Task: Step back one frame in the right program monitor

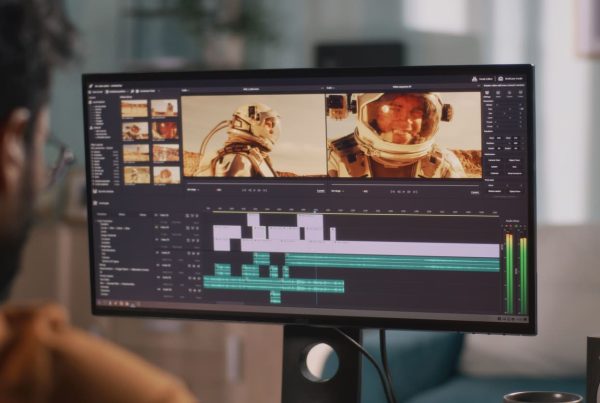Action: (398, 191)
